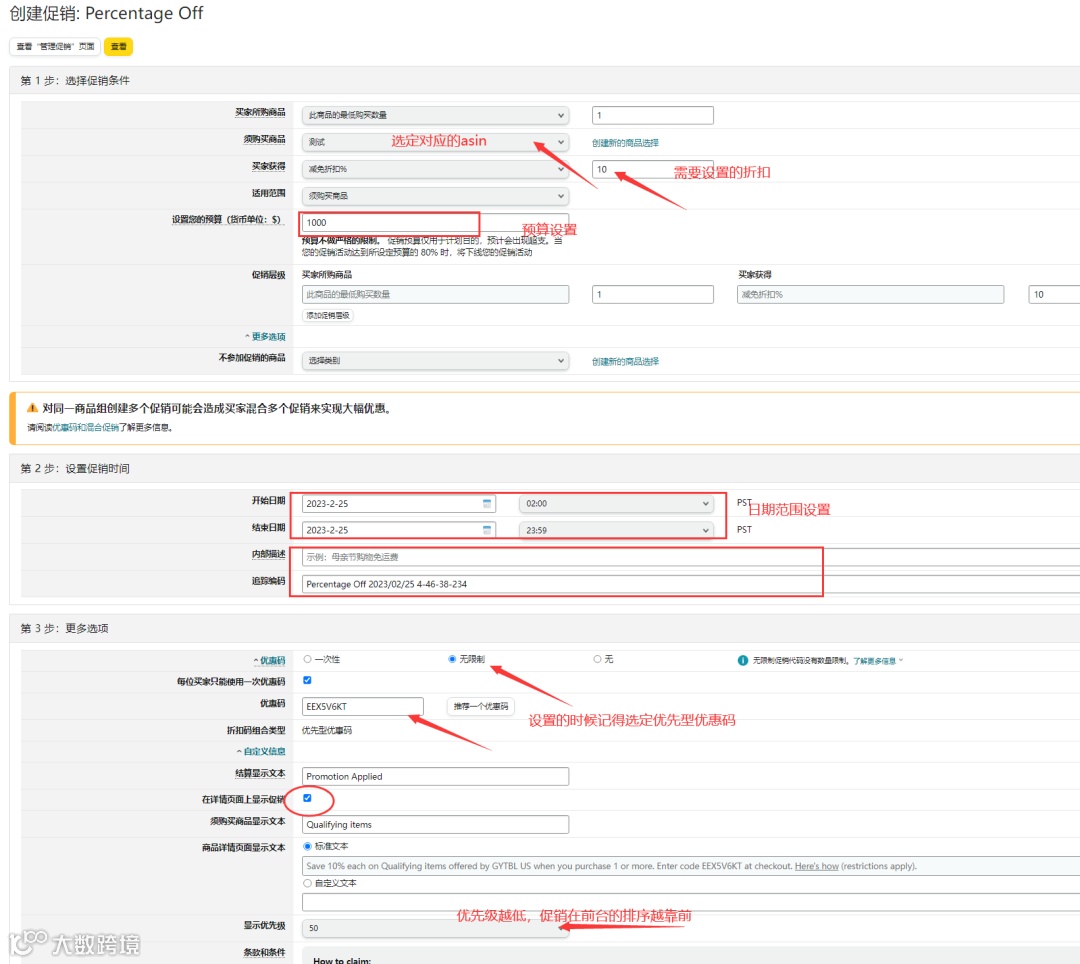Open the 不参加促销的商品 选择类别 dropdown
Screen dimensions: 1080x964
pos(435,360)
